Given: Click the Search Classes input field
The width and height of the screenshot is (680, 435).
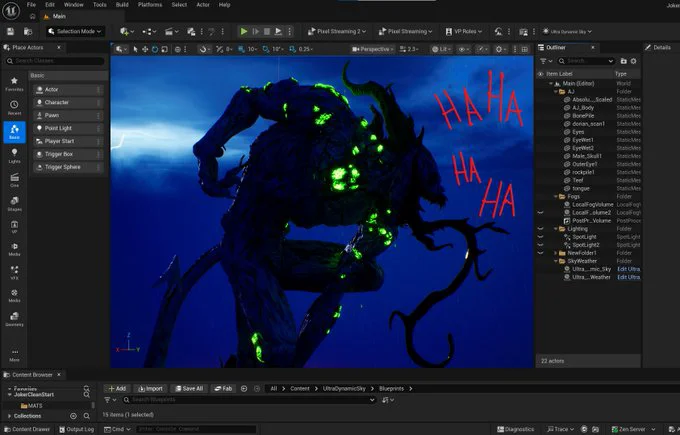Looking at the screenshot, I should 55,61.
